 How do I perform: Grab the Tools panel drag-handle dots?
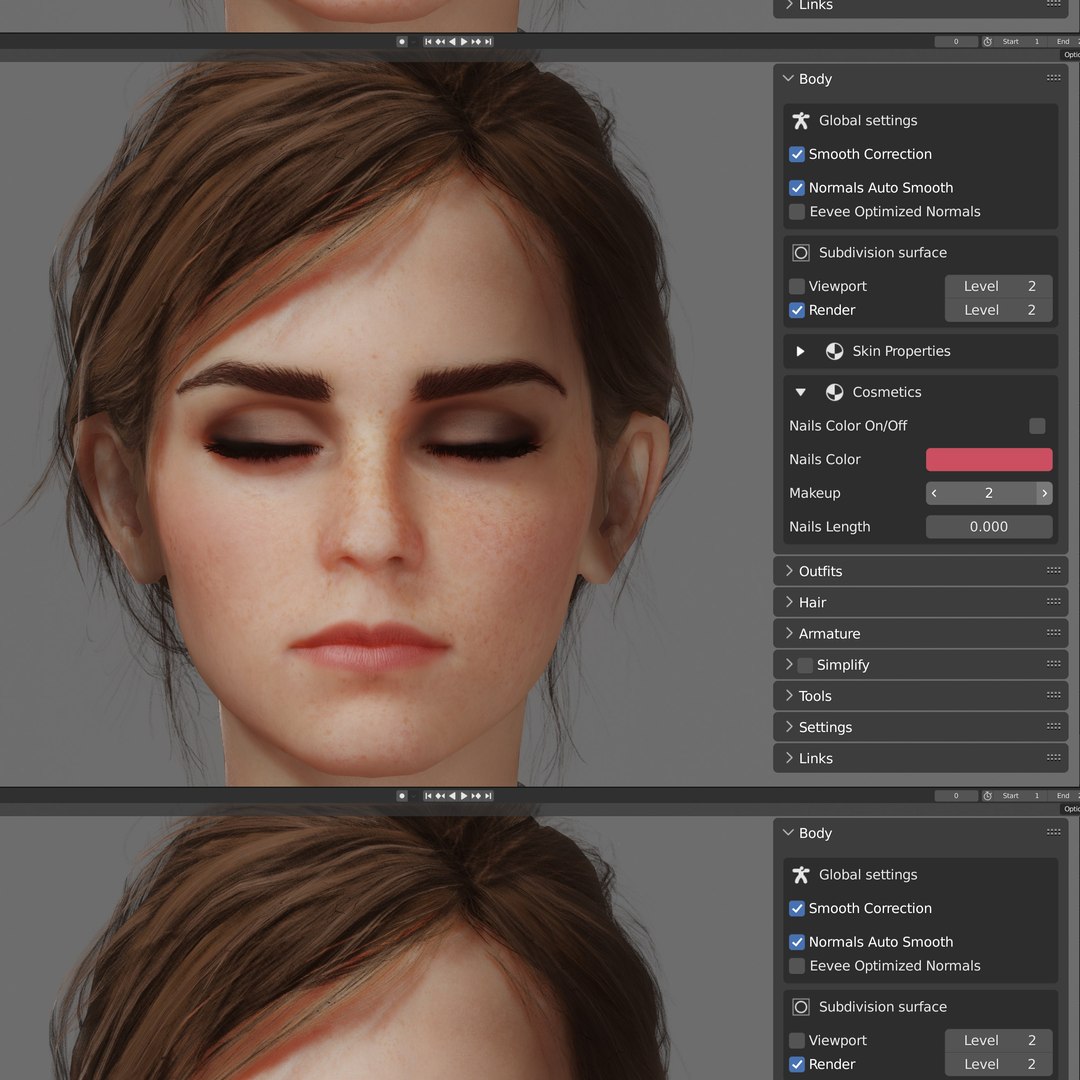1053,695
